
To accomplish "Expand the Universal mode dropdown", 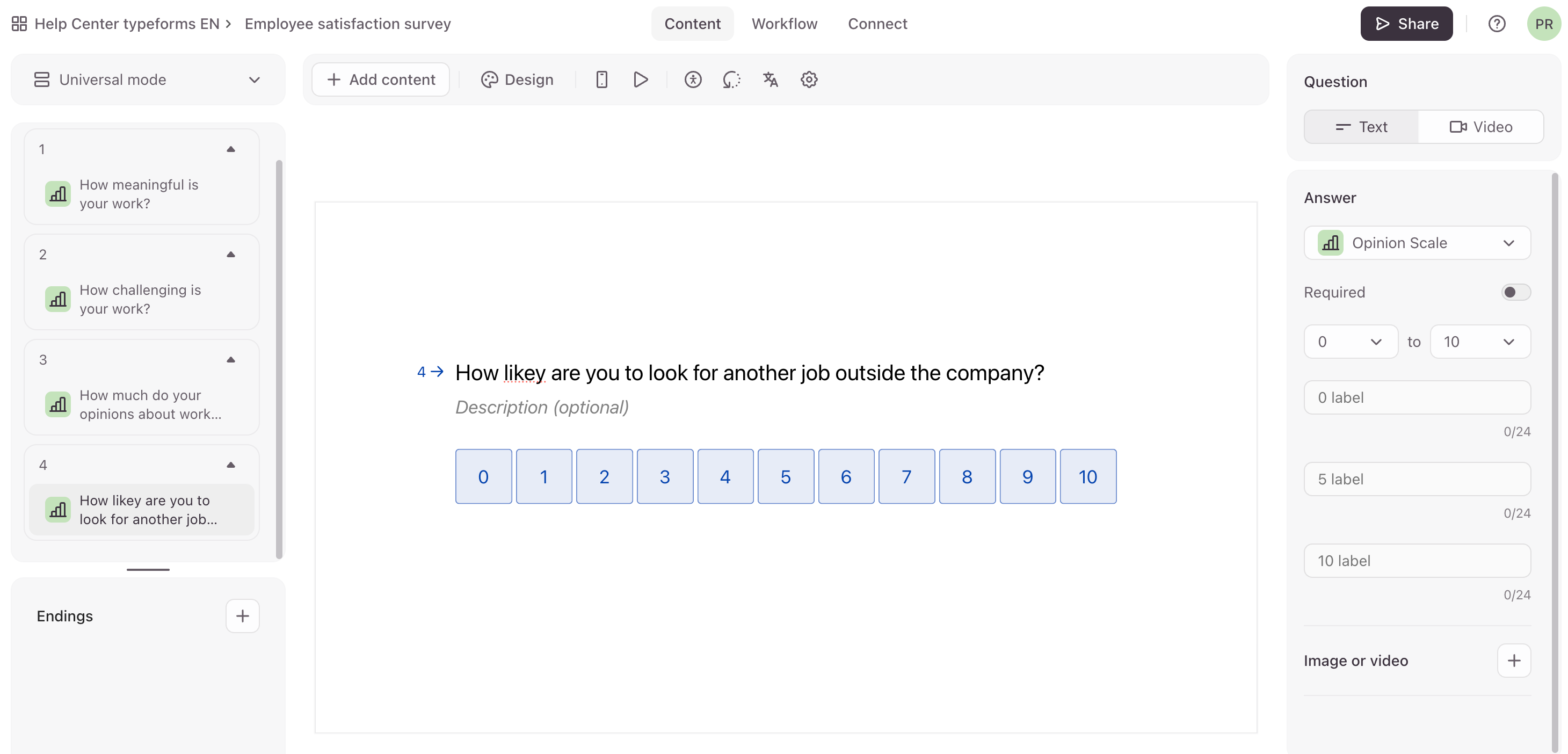I will point(148,79).
